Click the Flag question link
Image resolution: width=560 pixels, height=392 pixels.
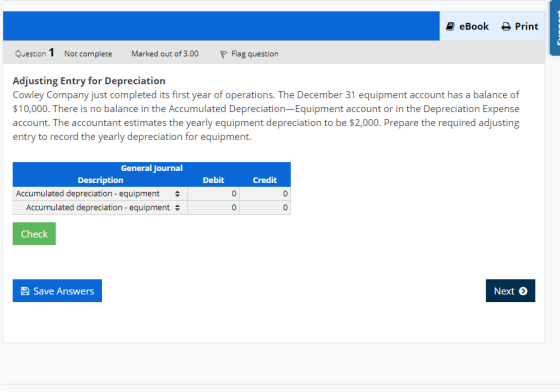[255, 54]
